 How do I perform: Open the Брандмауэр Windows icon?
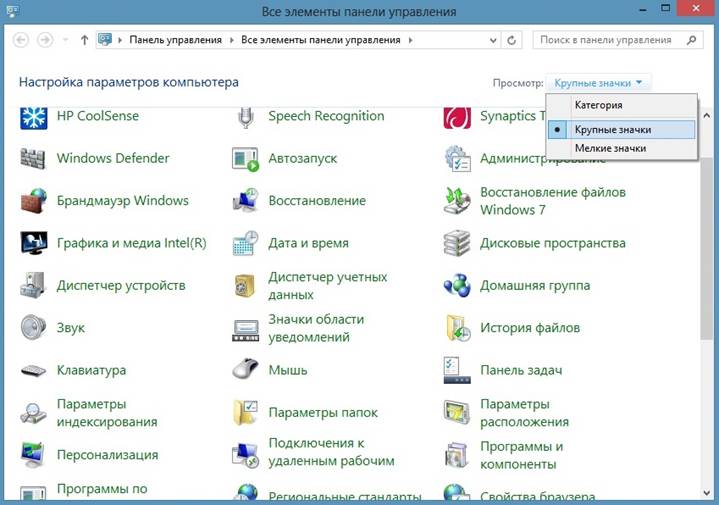click(x=33, y=201)
